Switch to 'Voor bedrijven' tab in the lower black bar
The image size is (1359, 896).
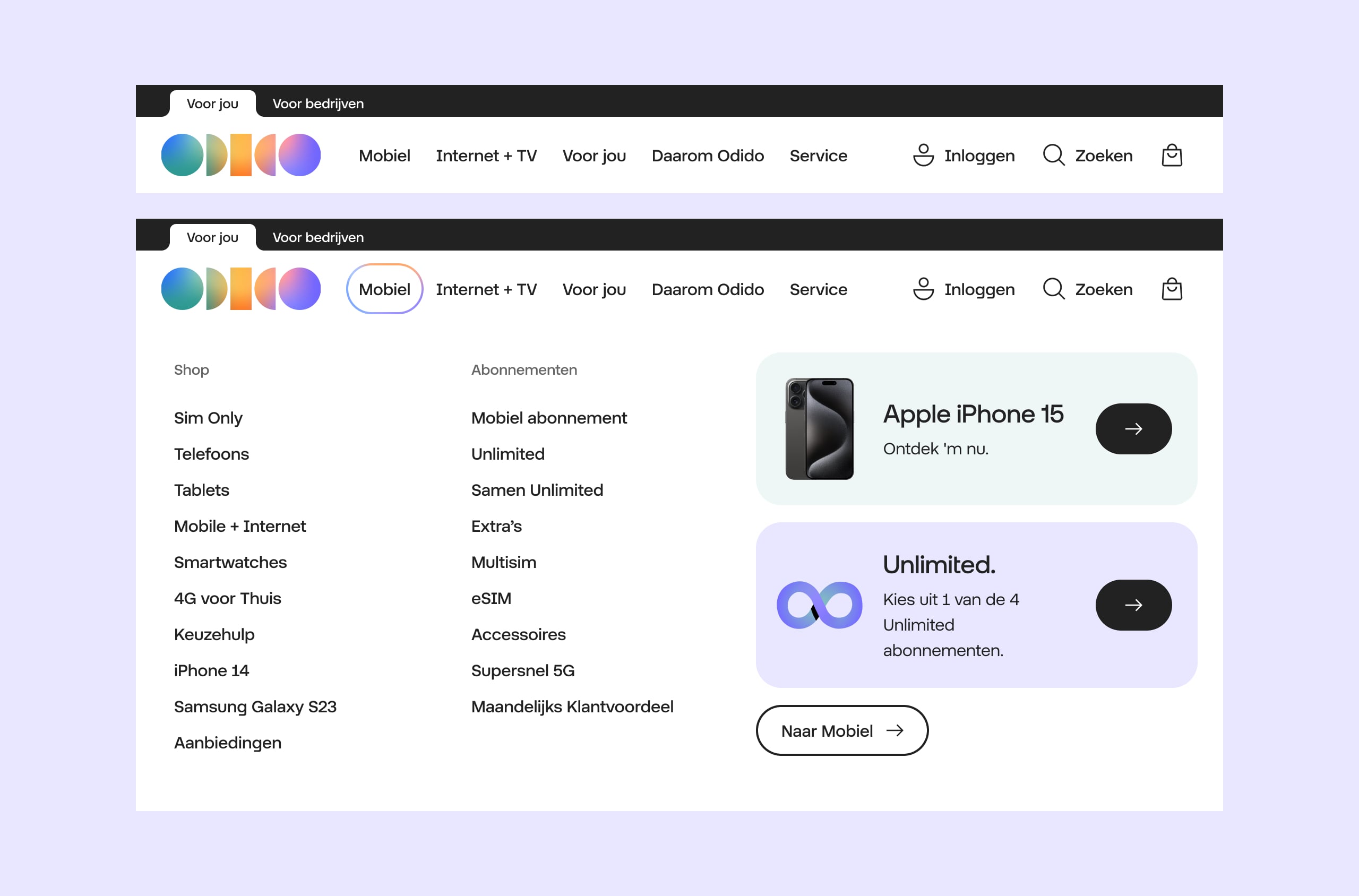pos(319,237)
